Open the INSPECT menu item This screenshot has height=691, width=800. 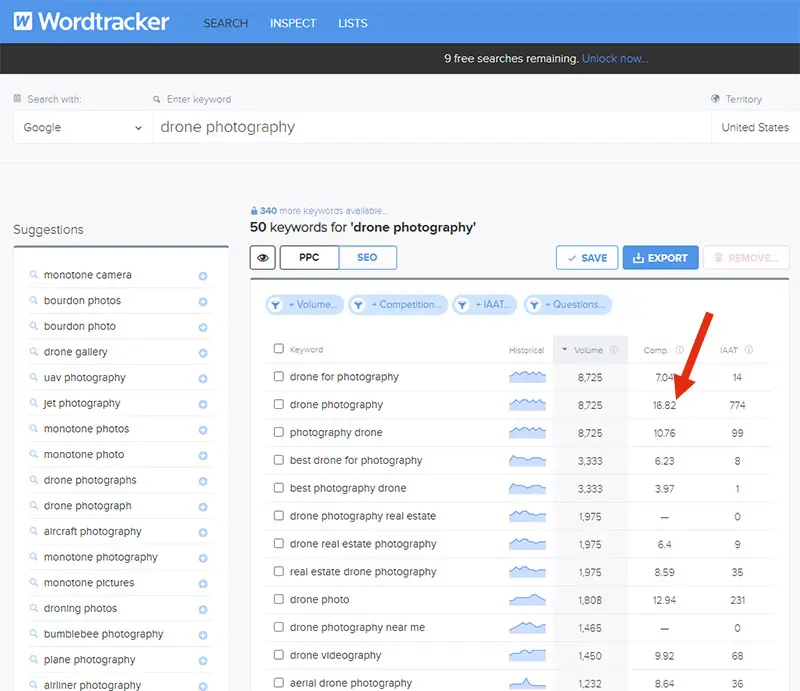tap(293, 23)
